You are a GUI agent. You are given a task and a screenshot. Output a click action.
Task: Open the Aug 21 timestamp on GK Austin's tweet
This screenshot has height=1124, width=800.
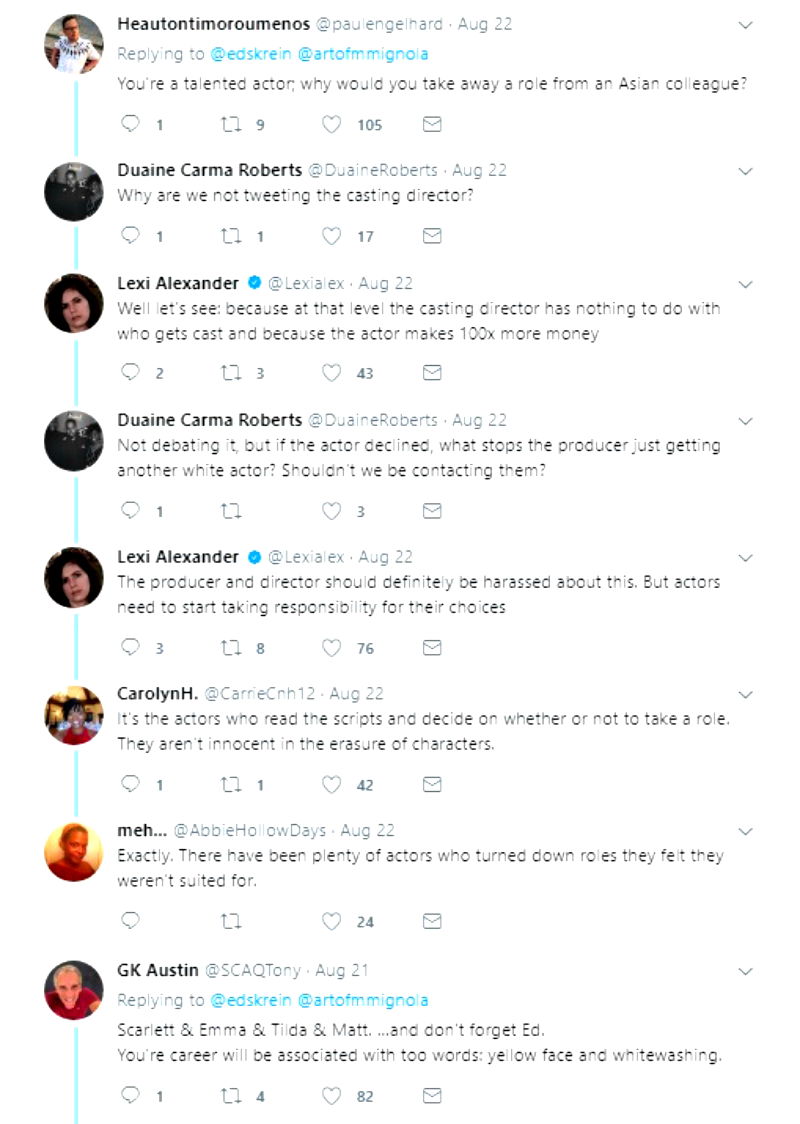coord(343,971)
